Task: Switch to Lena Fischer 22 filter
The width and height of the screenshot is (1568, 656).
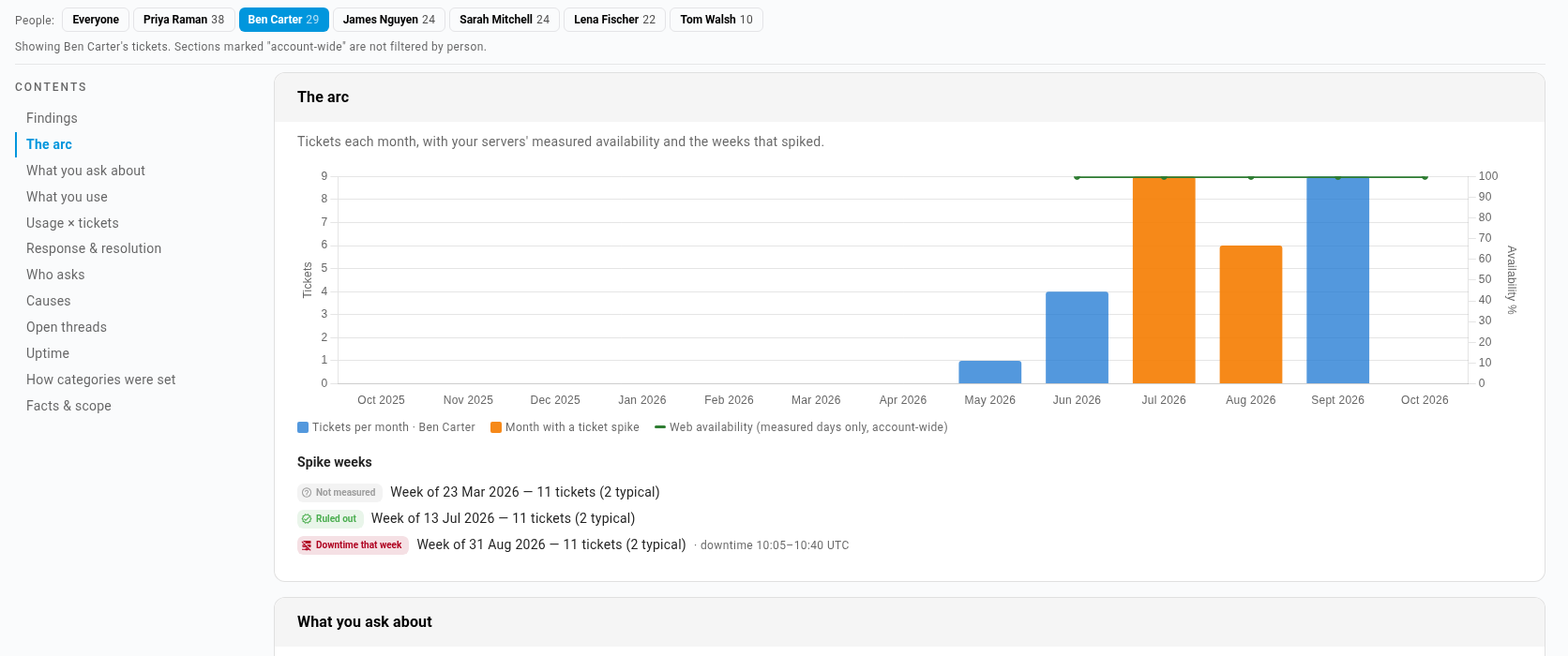Action: pos(615,20)
